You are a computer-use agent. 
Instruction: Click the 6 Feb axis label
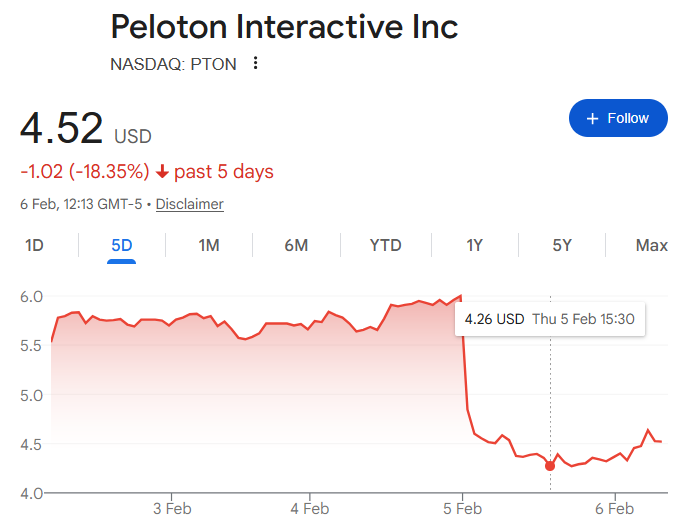point(614,508)
